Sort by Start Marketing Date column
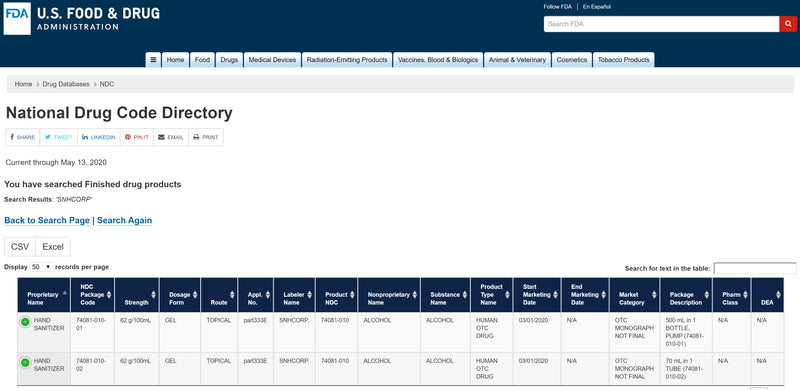 [537, 295]
